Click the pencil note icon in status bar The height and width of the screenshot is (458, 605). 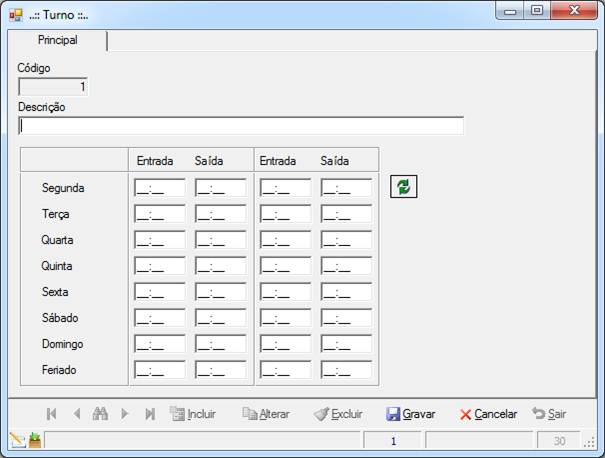click(17, 440)
